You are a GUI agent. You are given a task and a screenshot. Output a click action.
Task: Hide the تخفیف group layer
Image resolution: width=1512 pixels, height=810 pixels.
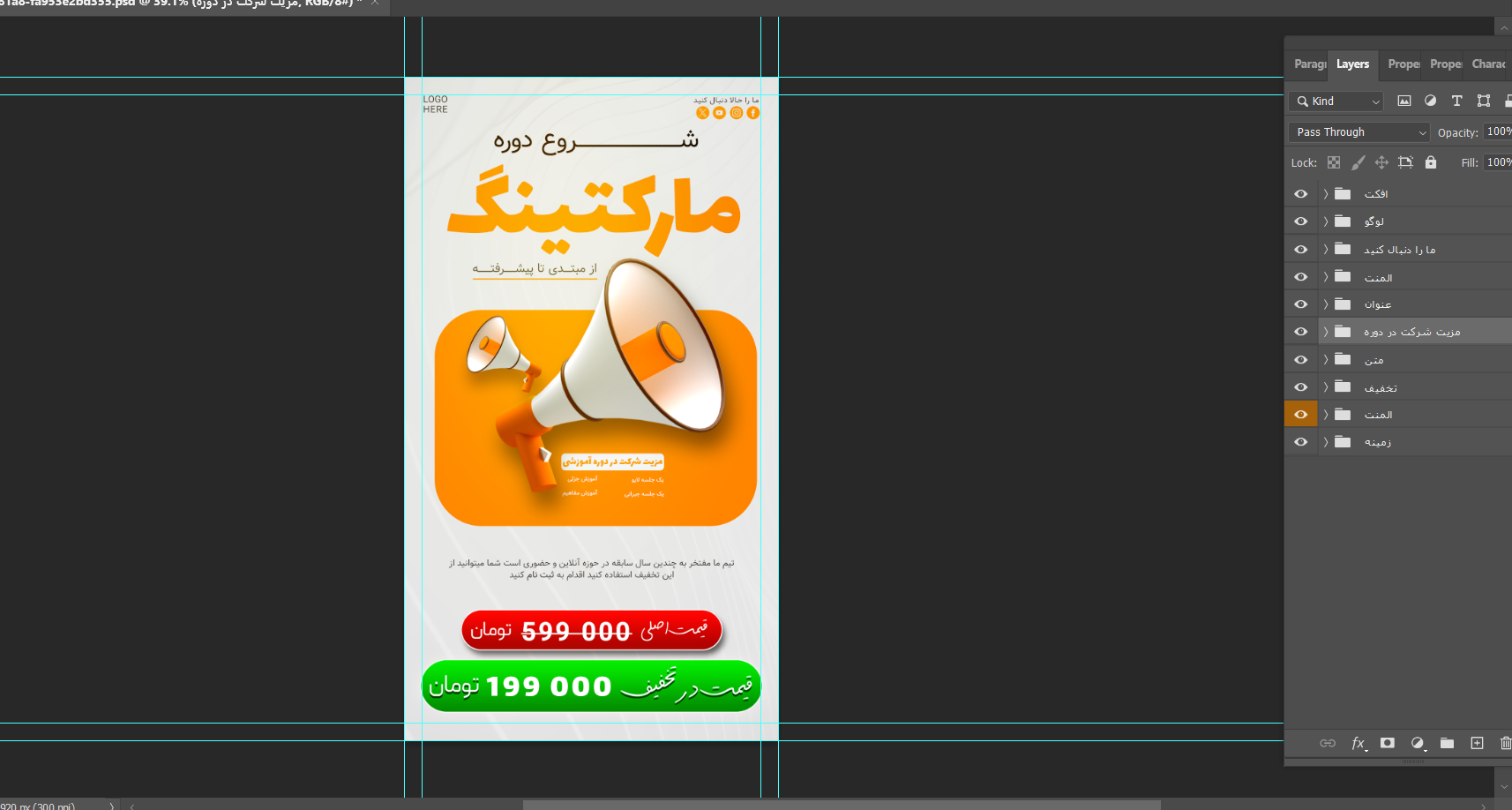coord(1300,387)
